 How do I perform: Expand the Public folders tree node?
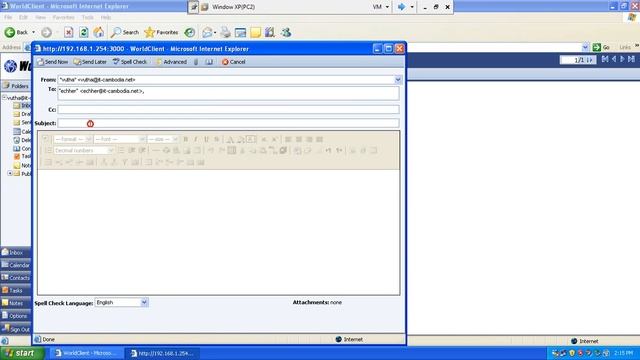click(x=10, y=173)
